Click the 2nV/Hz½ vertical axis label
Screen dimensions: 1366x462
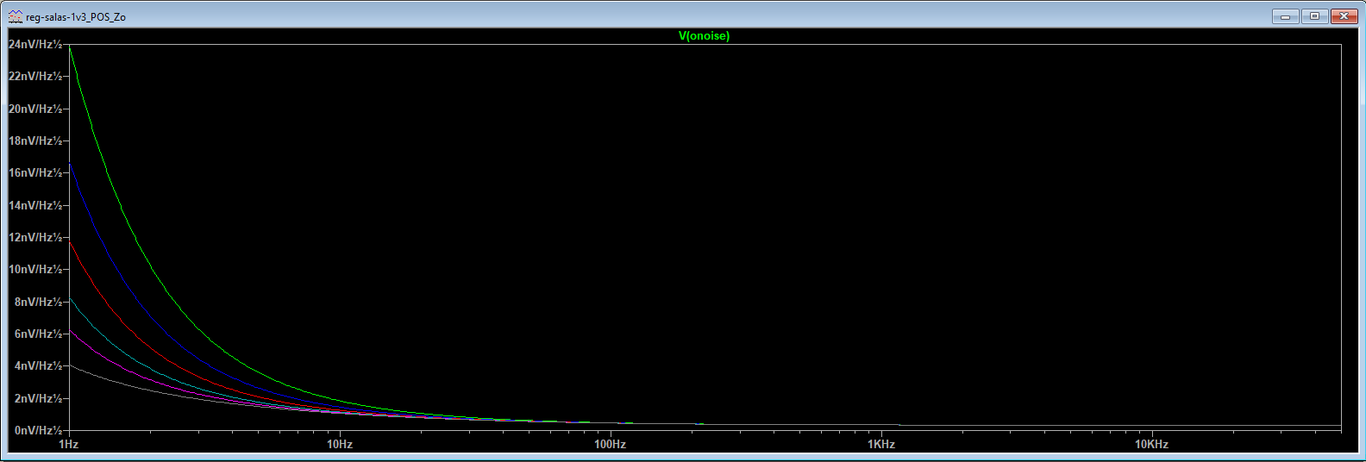(38, 398)
